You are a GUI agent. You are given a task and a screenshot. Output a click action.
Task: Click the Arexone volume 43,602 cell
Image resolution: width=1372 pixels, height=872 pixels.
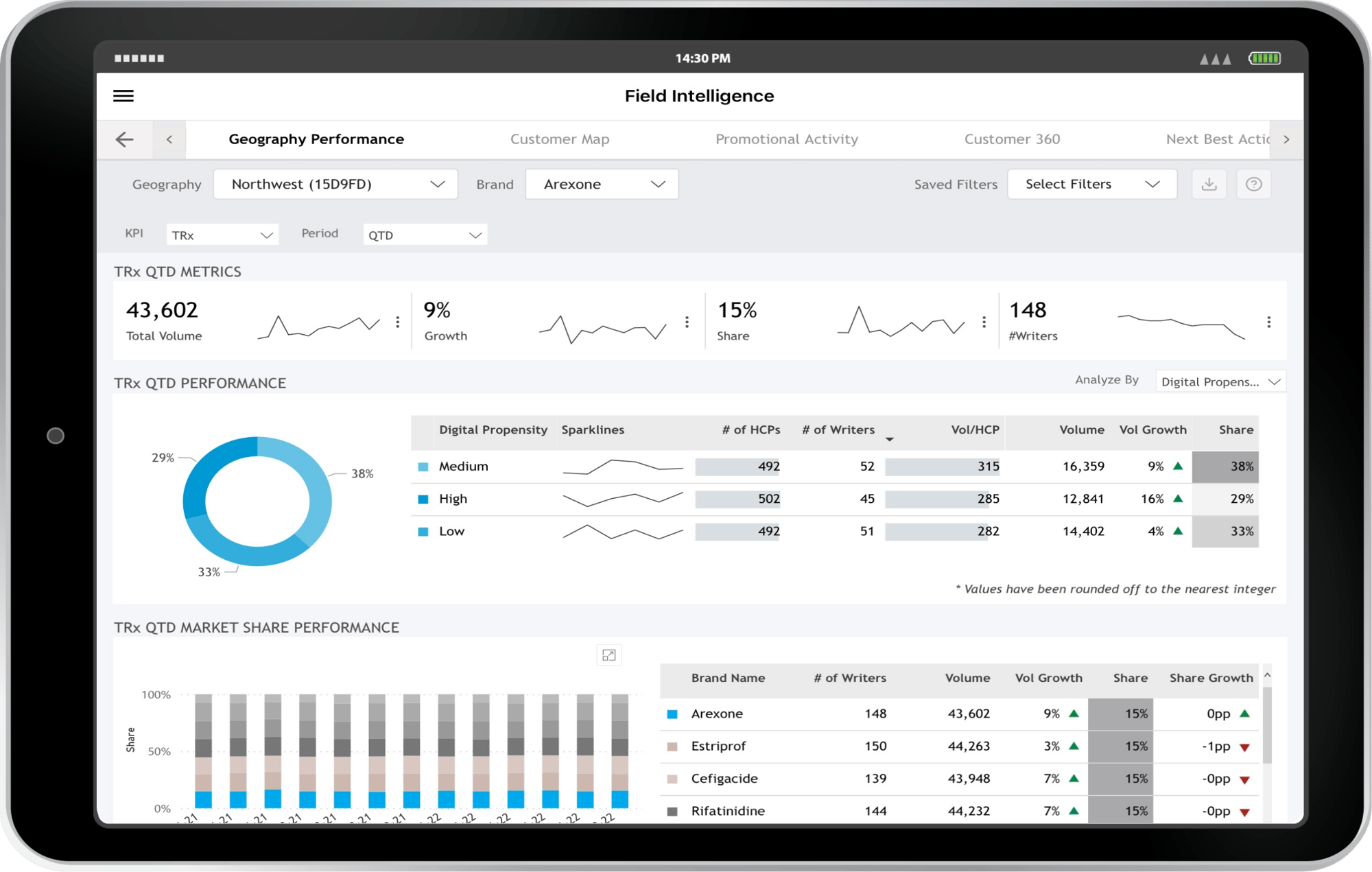point(969,714)
